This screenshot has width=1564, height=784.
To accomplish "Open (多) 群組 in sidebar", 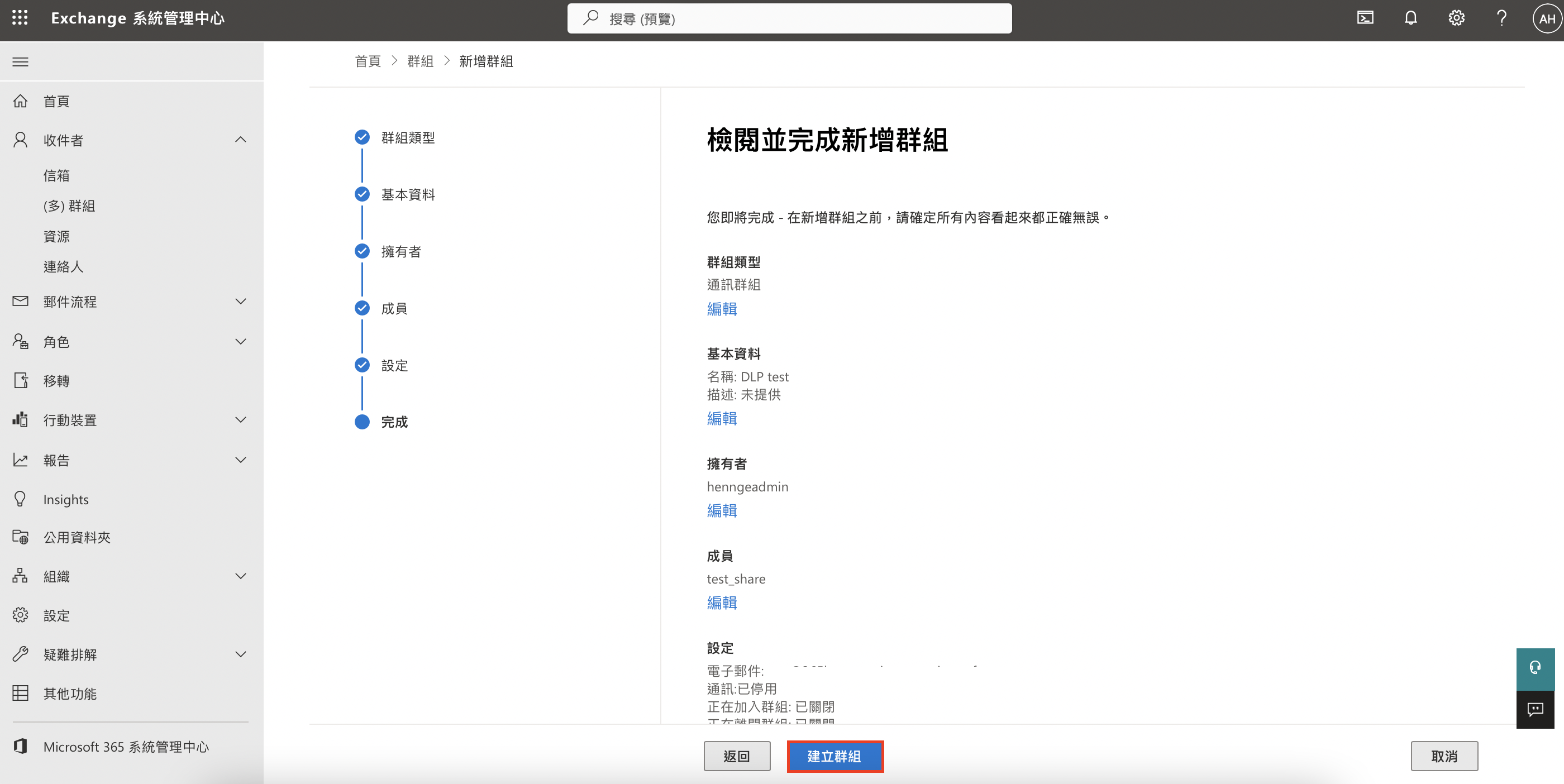I will pos(69,205).
